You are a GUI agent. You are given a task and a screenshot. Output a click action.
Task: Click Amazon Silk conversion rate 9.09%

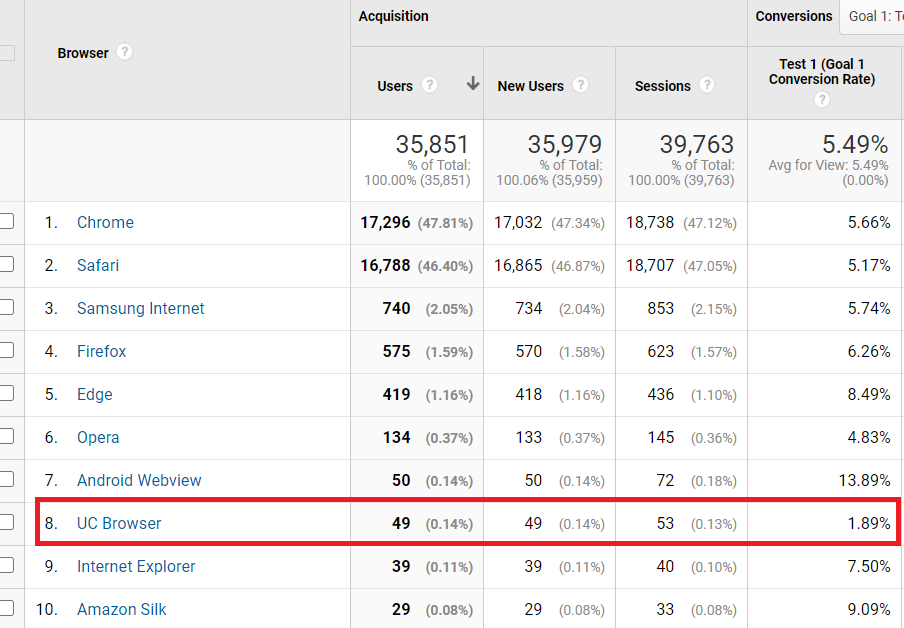[x=869, y=610]
